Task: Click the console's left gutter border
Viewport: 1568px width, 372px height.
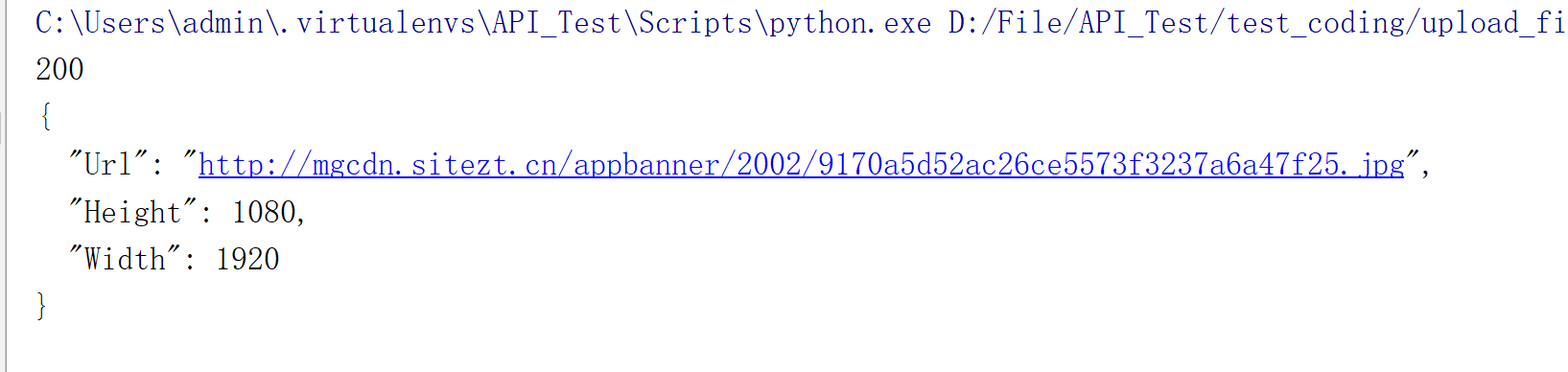Action: coord(7,186)
